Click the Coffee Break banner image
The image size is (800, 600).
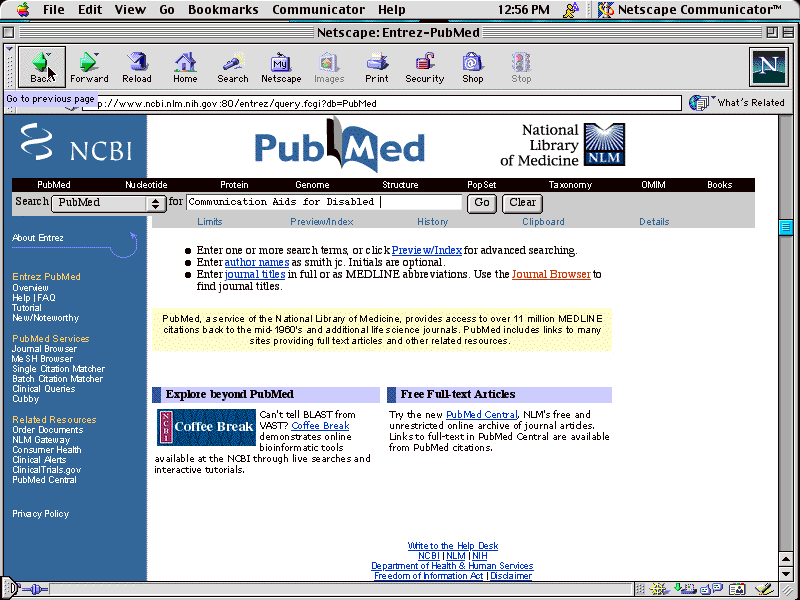[x=206, y=427]
